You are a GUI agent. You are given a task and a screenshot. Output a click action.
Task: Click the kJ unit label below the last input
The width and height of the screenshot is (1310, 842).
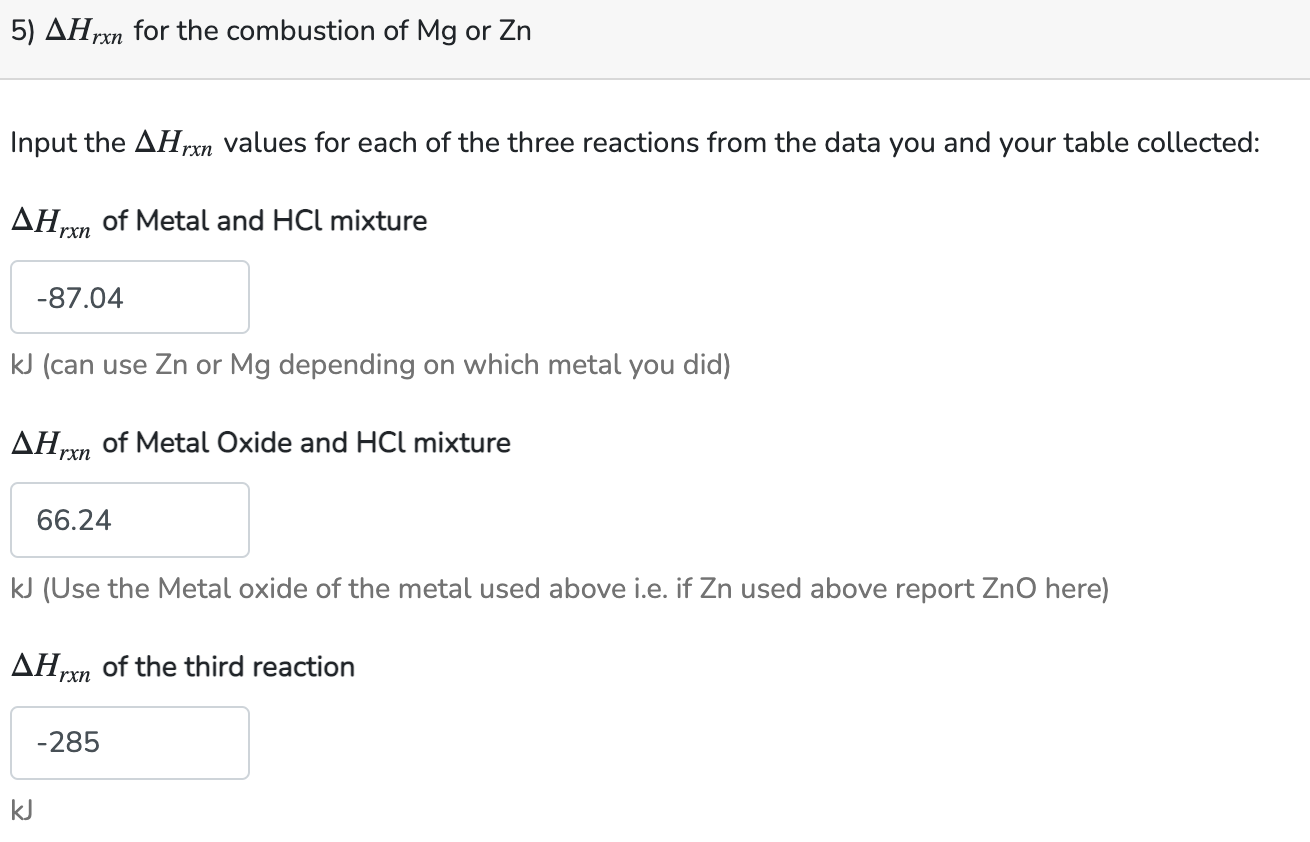[x=19, y=809]
